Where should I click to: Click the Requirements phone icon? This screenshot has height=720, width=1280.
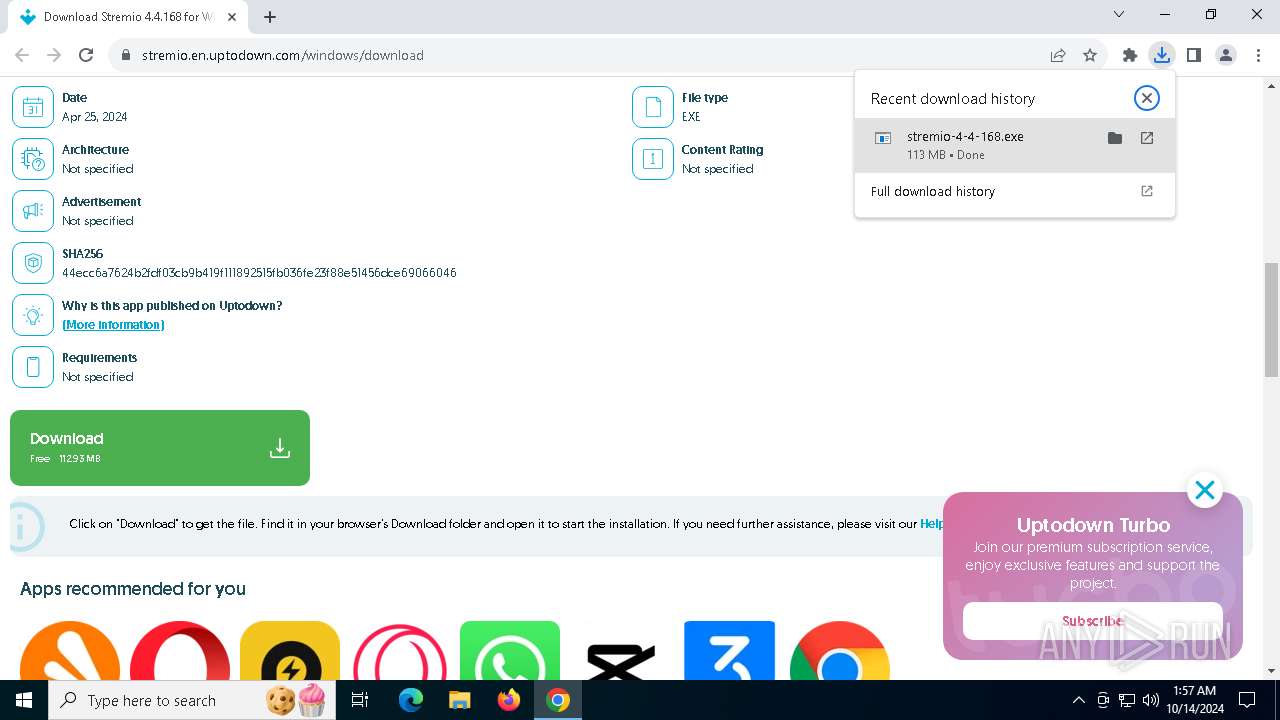click(33, 367)
